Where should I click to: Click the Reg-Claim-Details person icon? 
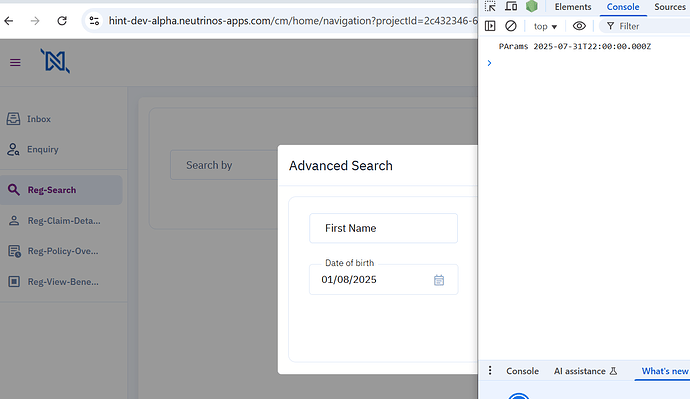(x=14, y=220)
